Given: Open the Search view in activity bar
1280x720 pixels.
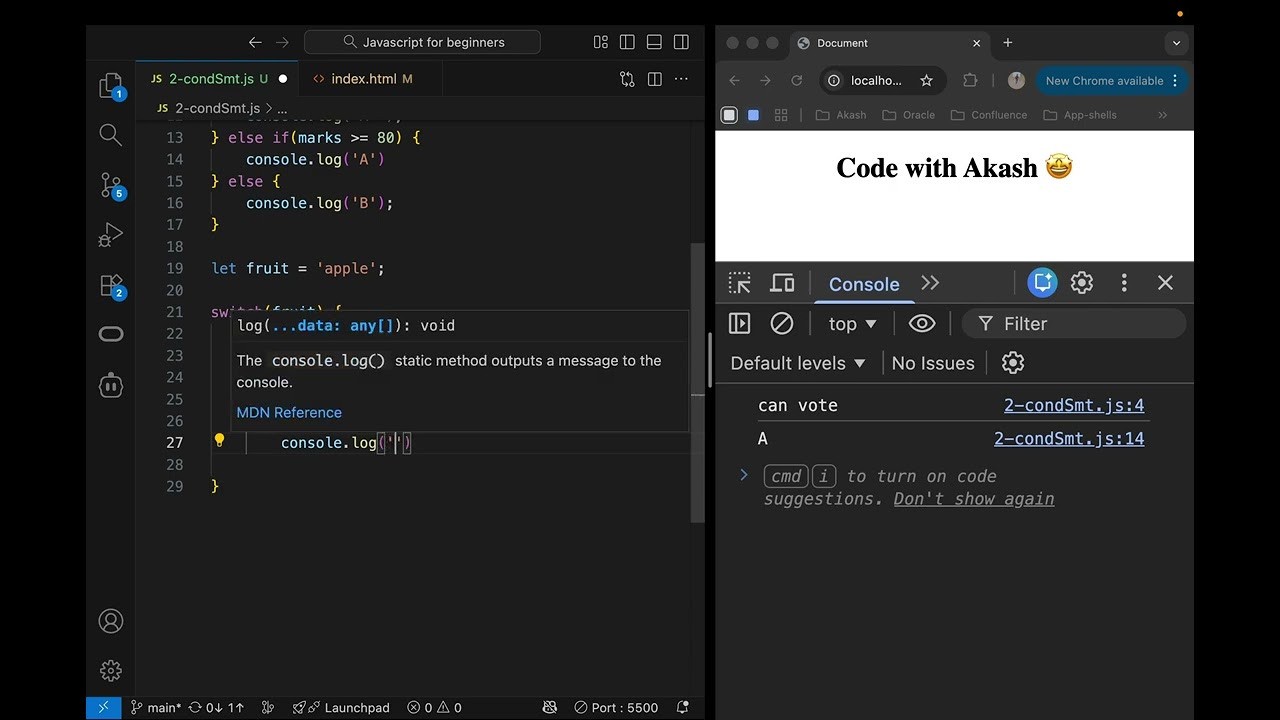Looking at the screenshot, I should [111, 135].
